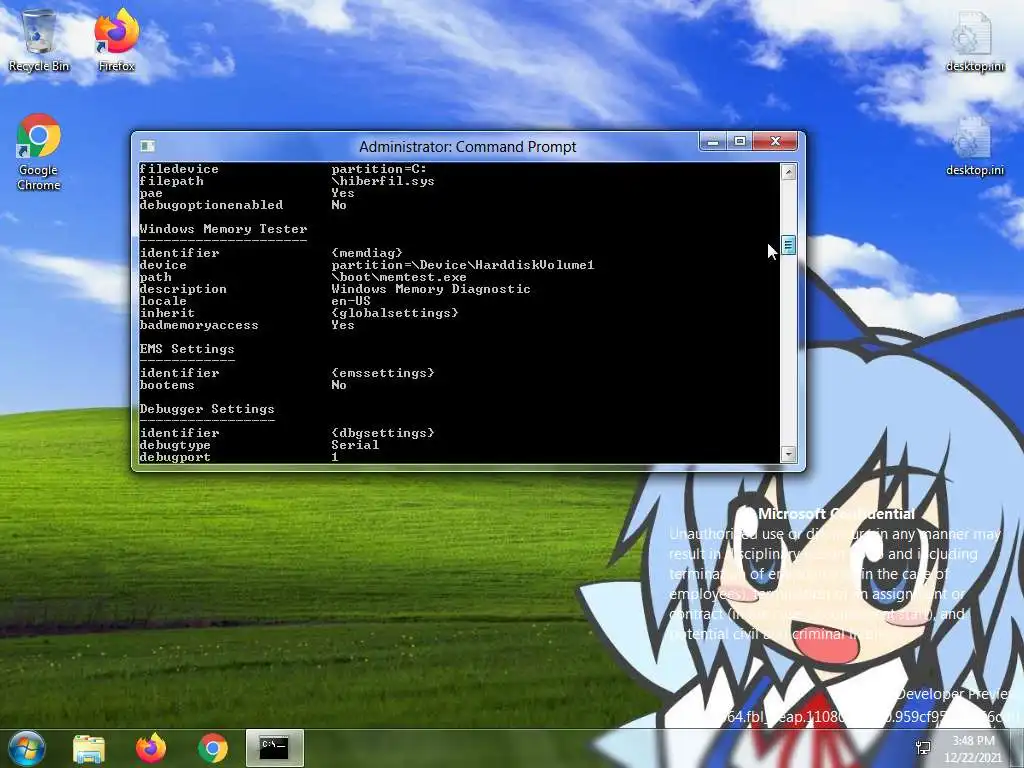This screenshot has width=1024, height=768.
Task: Click the '{memdiag}' identifier value
Action: [x=367, y=253]
